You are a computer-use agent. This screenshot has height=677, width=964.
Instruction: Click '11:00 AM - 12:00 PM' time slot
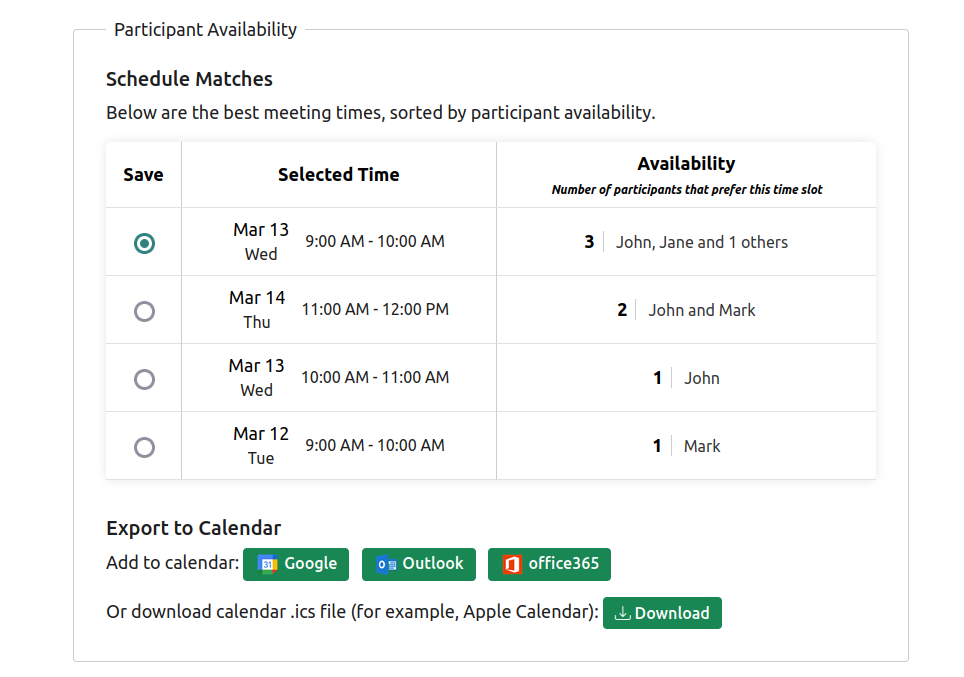(x=375, y=310)
